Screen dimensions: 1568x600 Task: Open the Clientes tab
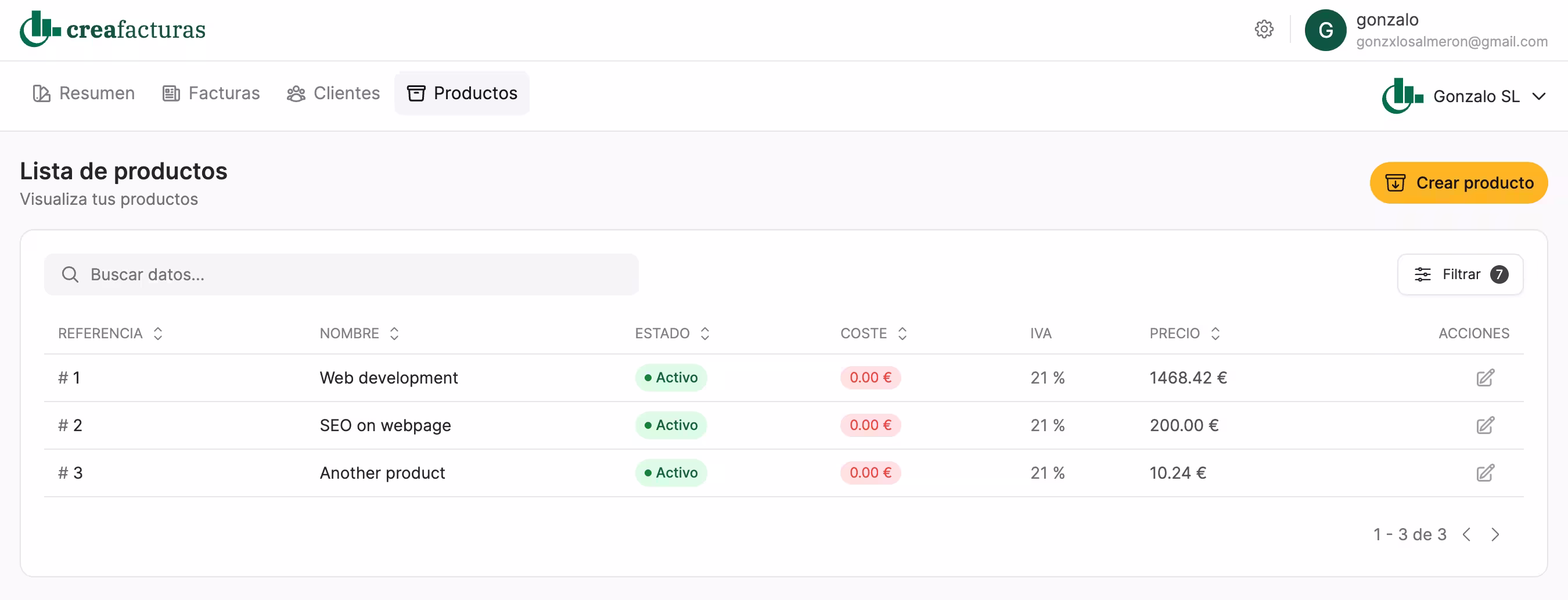click(x=333, y=93)
